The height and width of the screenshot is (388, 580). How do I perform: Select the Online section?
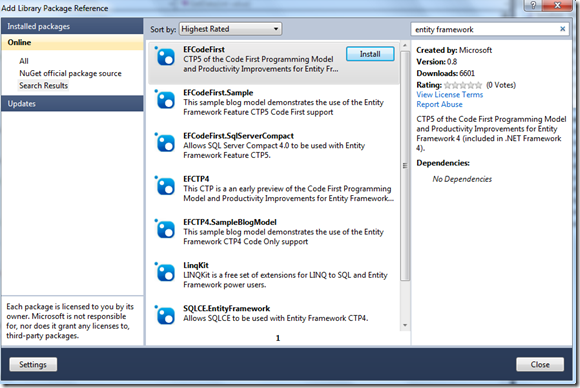[x=72, y=43]
